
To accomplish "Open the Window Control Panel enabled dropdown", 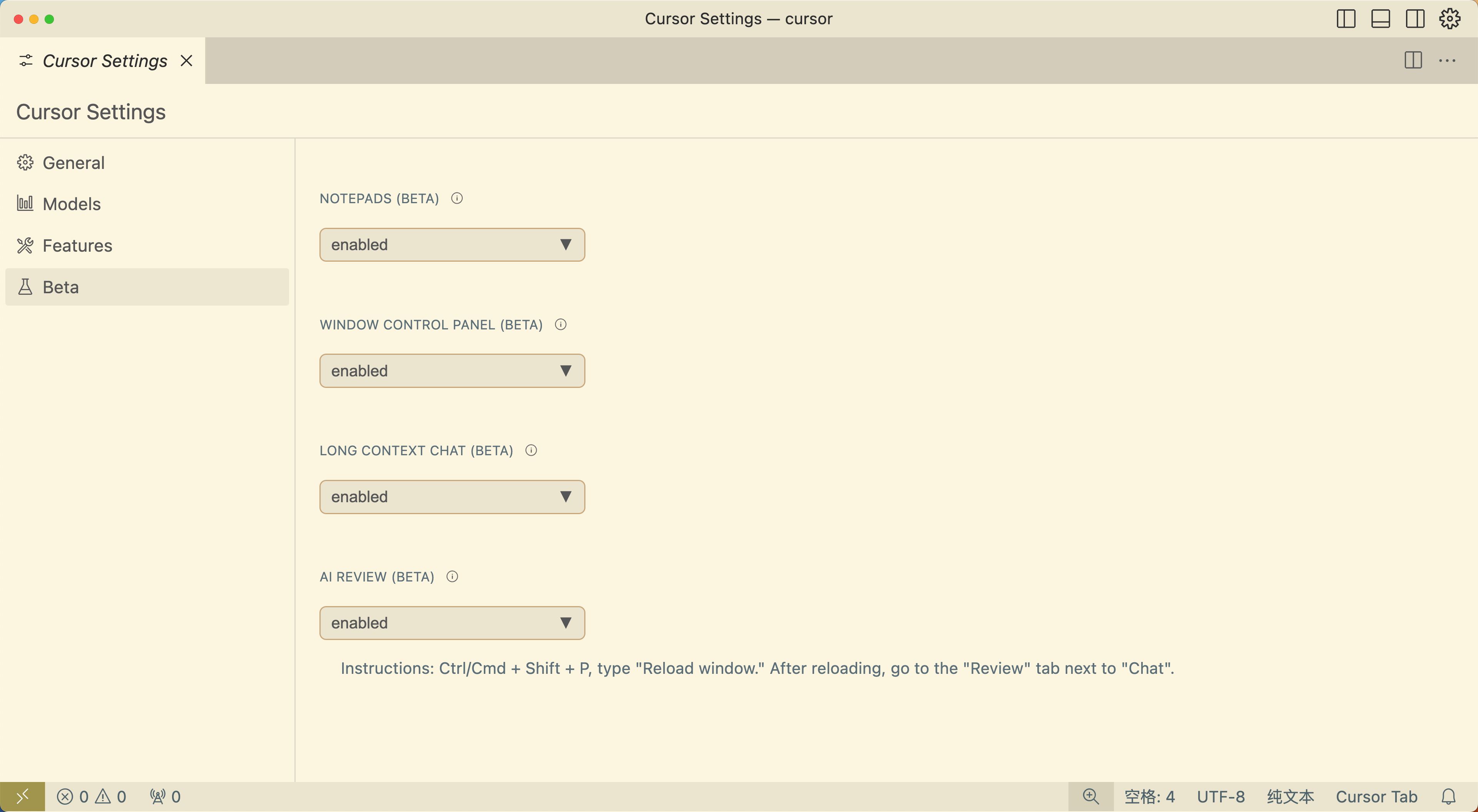I will [452, 371].
